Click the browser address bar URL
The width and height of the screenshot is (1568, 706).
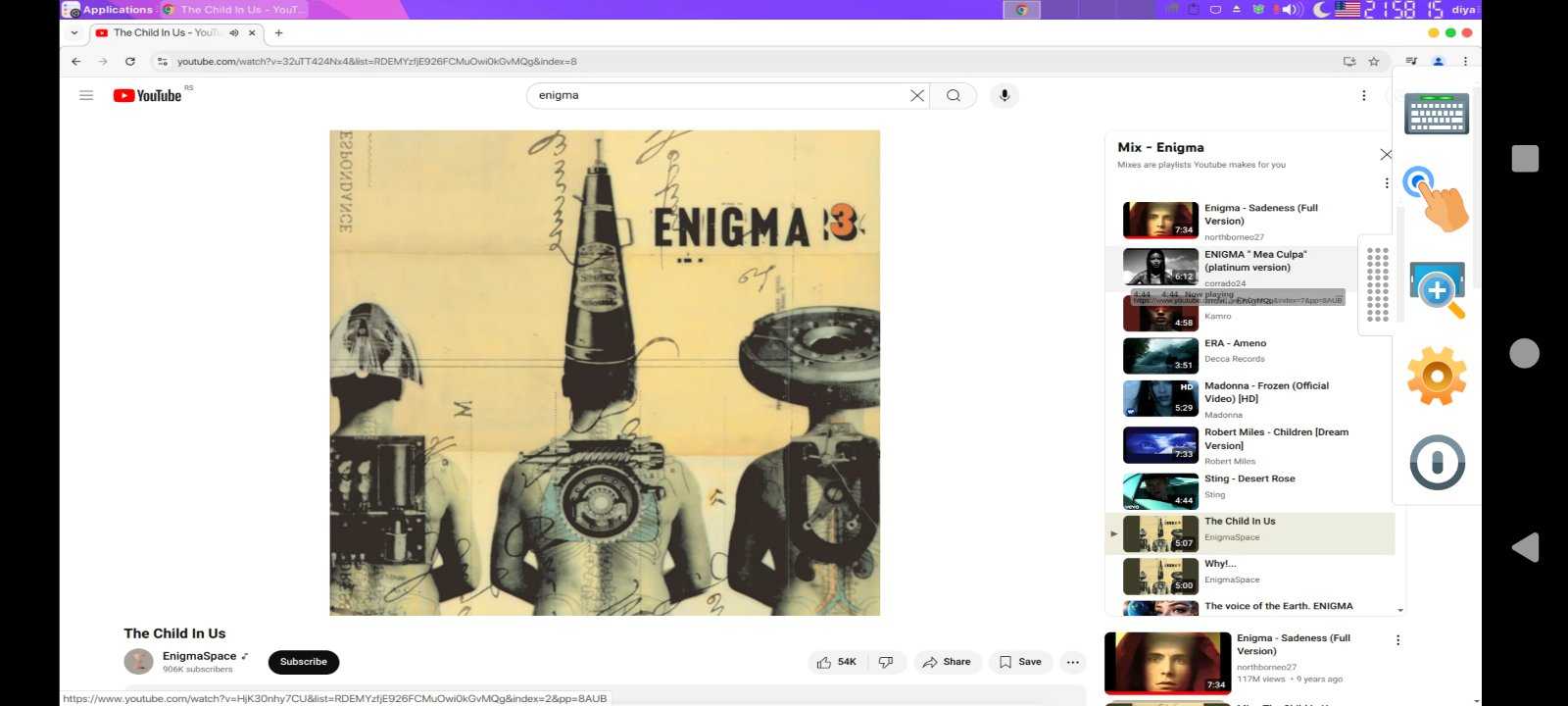376,61
